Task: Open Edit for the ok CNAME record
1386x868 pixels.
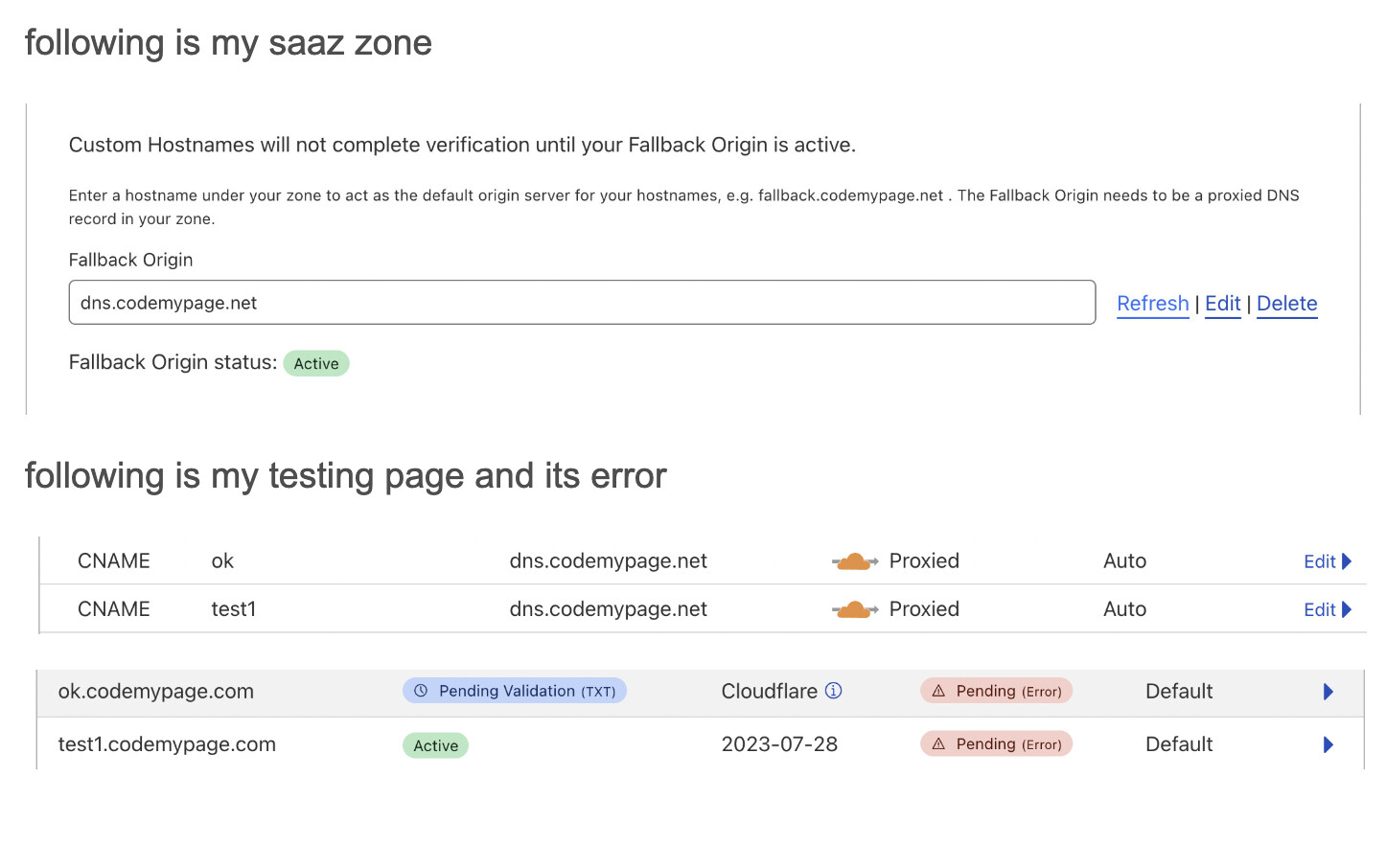Action: click(x=1327, y=561)
